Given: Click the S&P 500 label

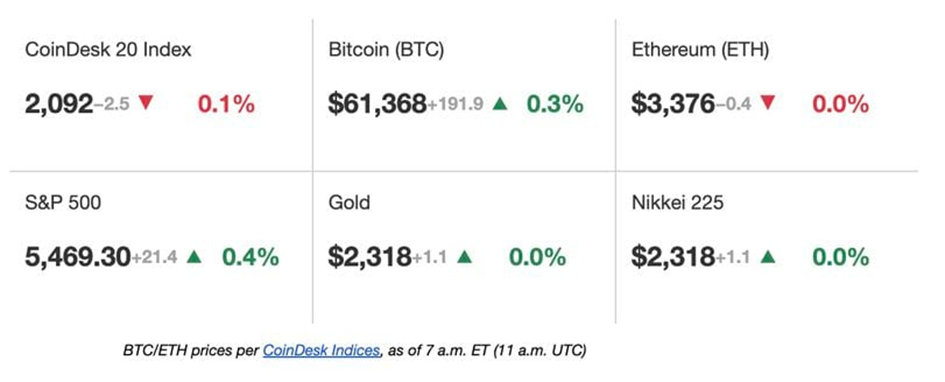Looking at the screenshot, I should coord(63,203).
